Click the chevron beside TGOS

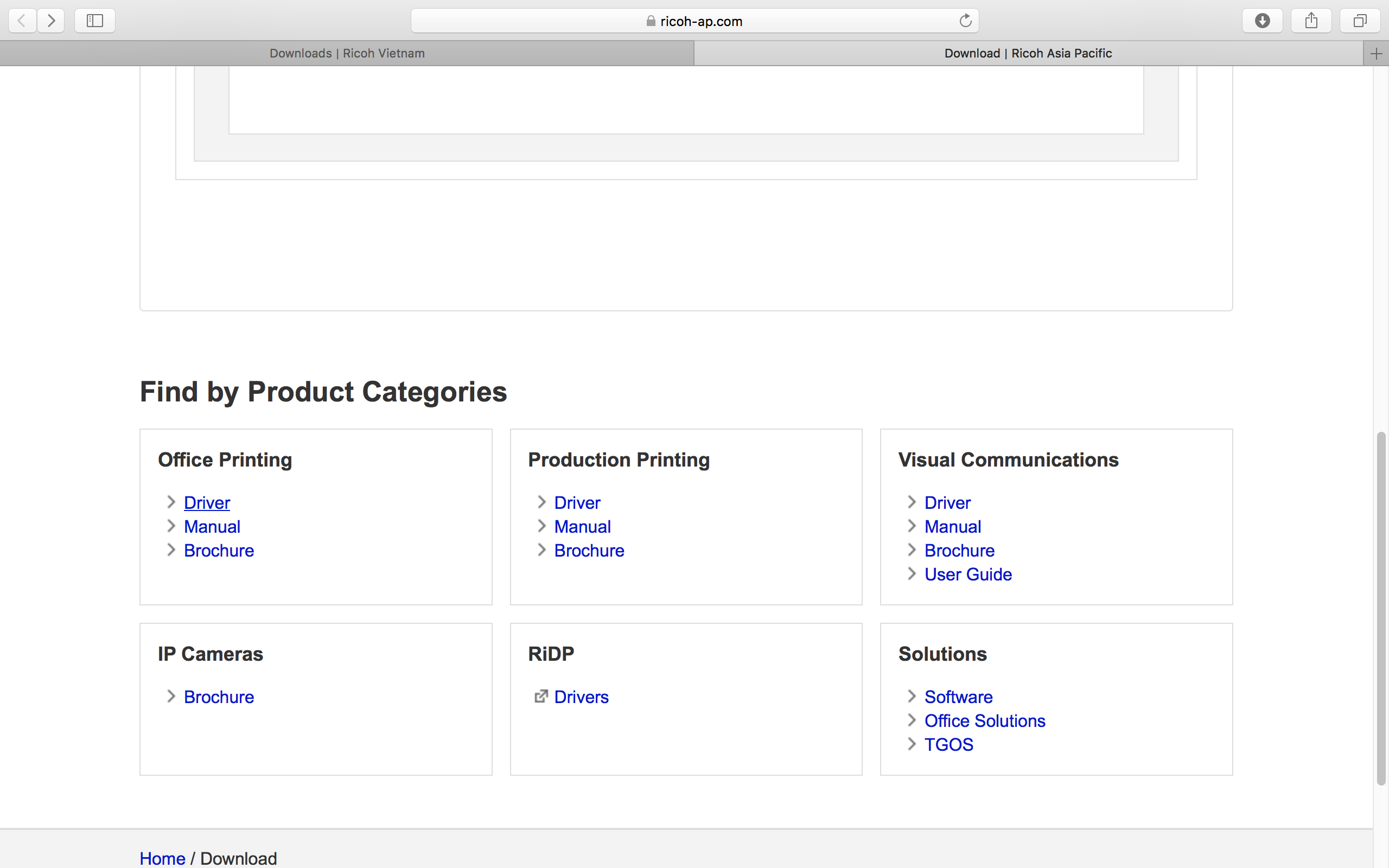point(911,744)
